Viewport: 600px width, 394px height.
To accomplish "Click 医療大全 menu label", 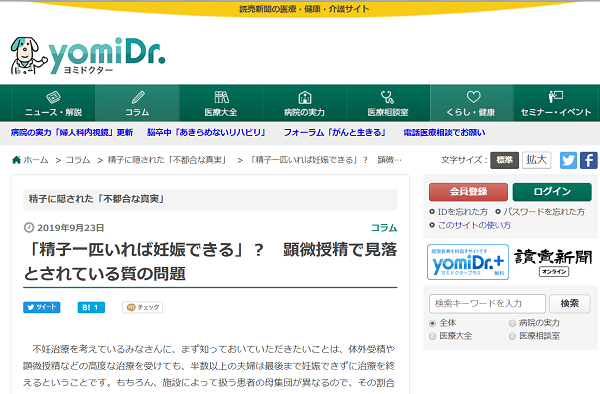I will pyautogui.click(x=221, y=112).
